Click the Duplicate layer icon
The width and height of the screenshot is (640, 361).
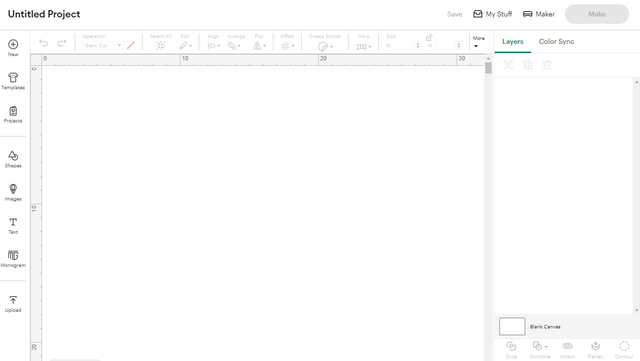click(x=528, y=65)
